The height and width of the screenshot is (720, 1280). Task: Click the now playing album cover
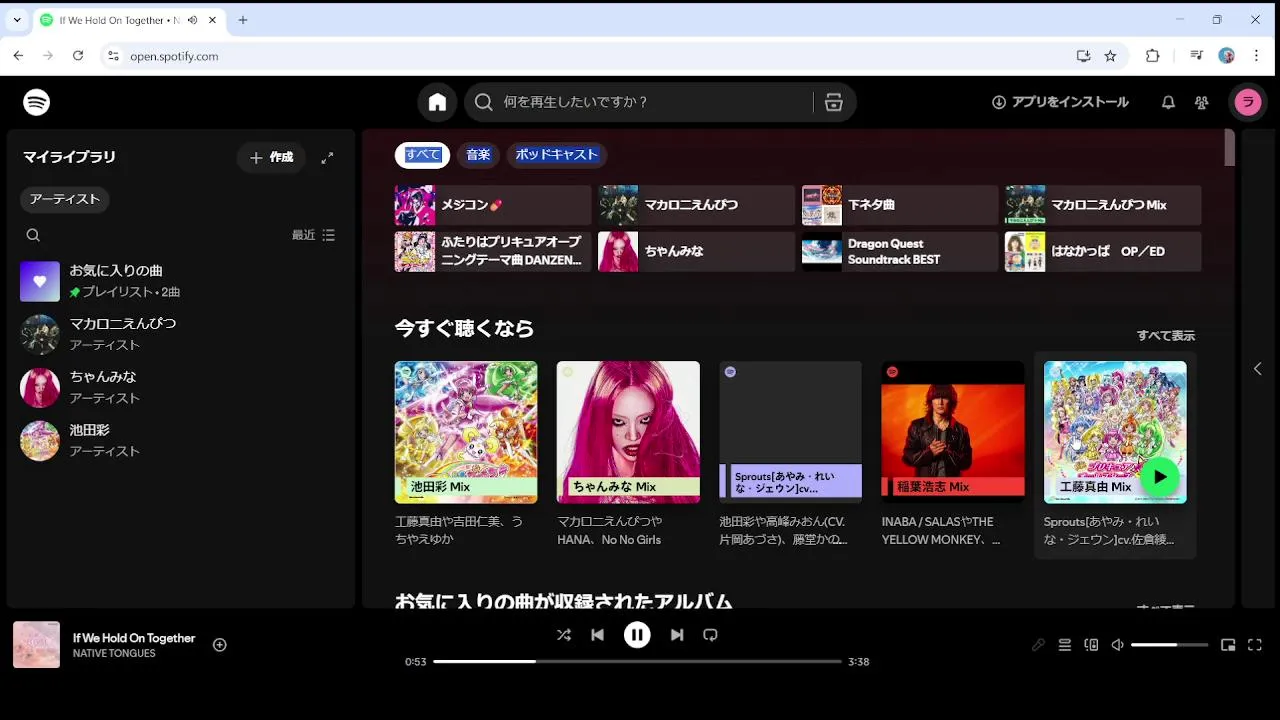click(36, 645)
